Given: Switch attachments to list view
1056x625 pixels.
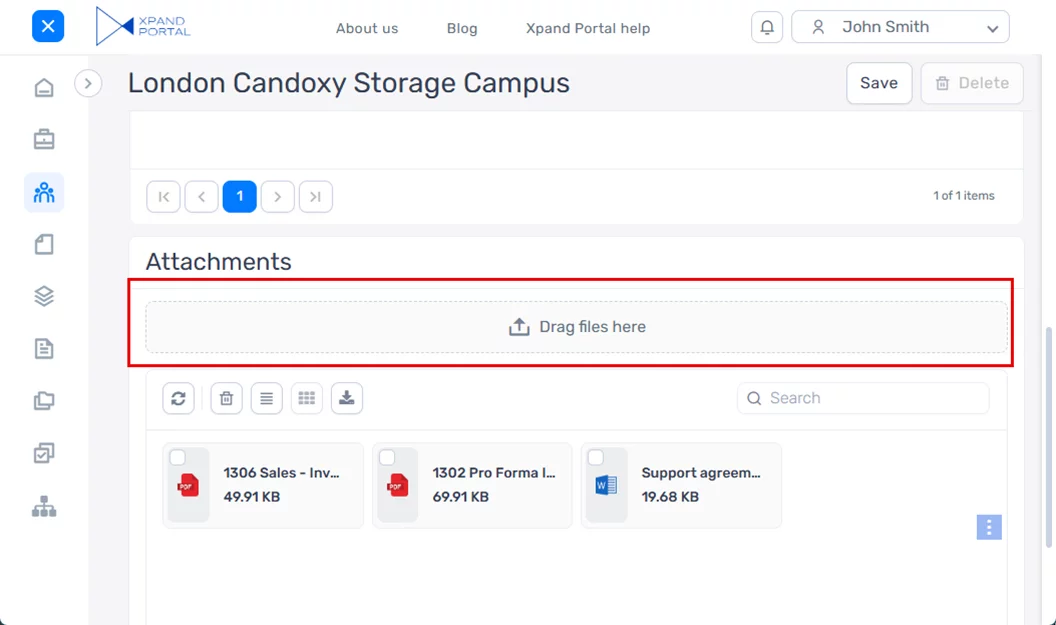Looking at the screenshot, I should tap(266, 398).
